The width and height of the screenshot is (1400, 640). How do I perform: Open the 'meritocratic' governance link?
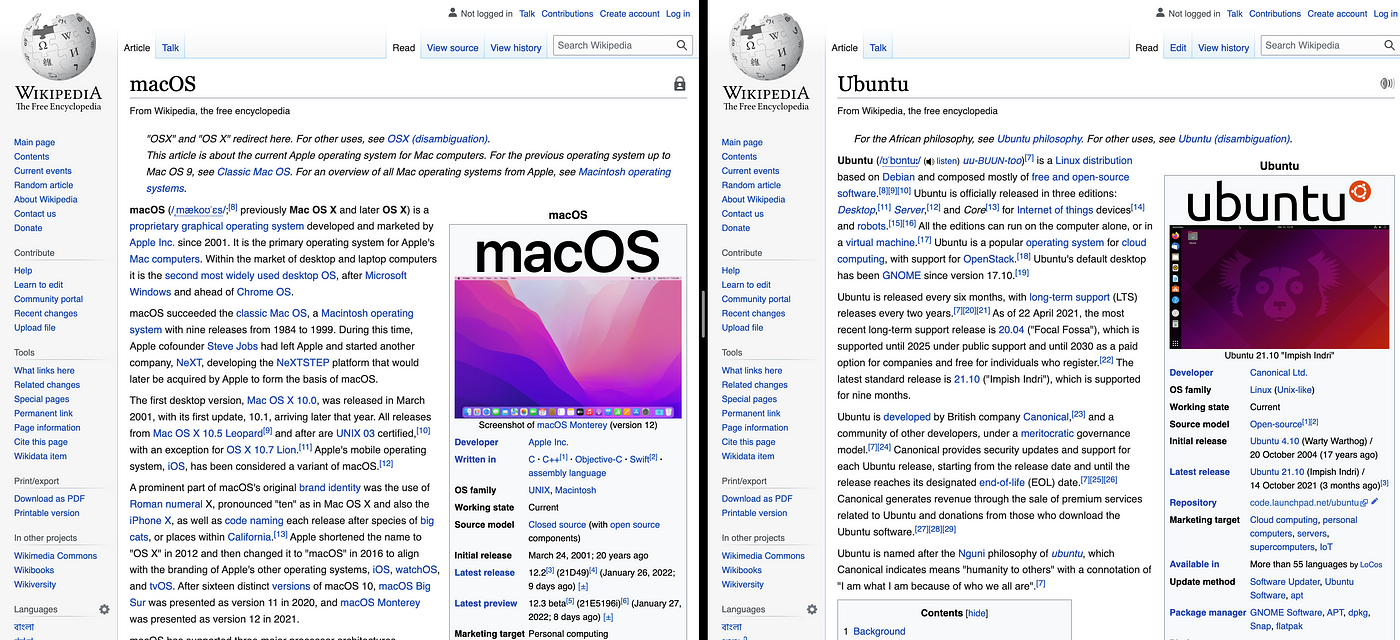pos(1048,433)
